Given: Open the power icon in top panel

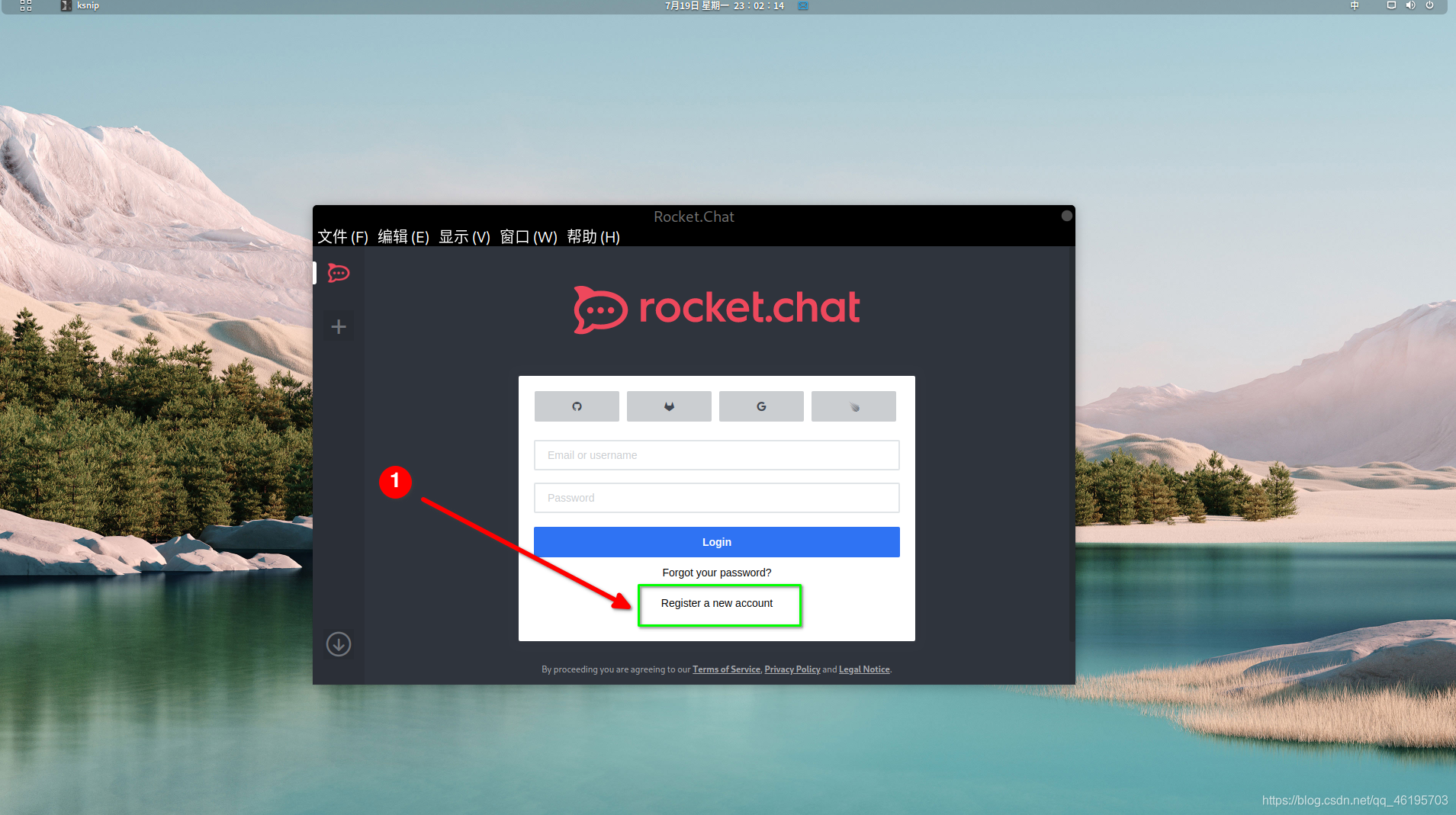Looking at the screenshot, I should pyautogui.click(x=1430, y=5).
